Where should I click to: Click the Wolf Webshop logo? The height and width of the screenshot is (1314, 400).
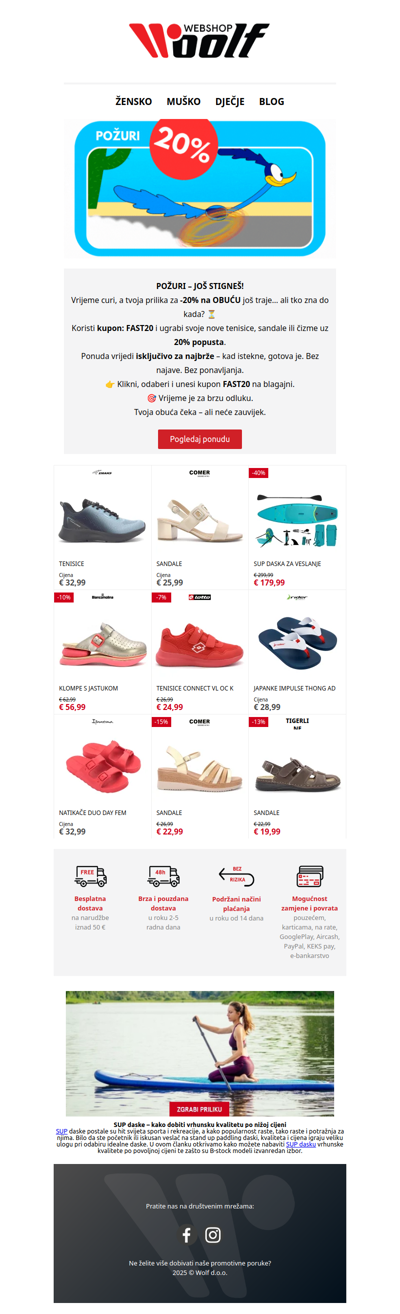coord(199,42)
